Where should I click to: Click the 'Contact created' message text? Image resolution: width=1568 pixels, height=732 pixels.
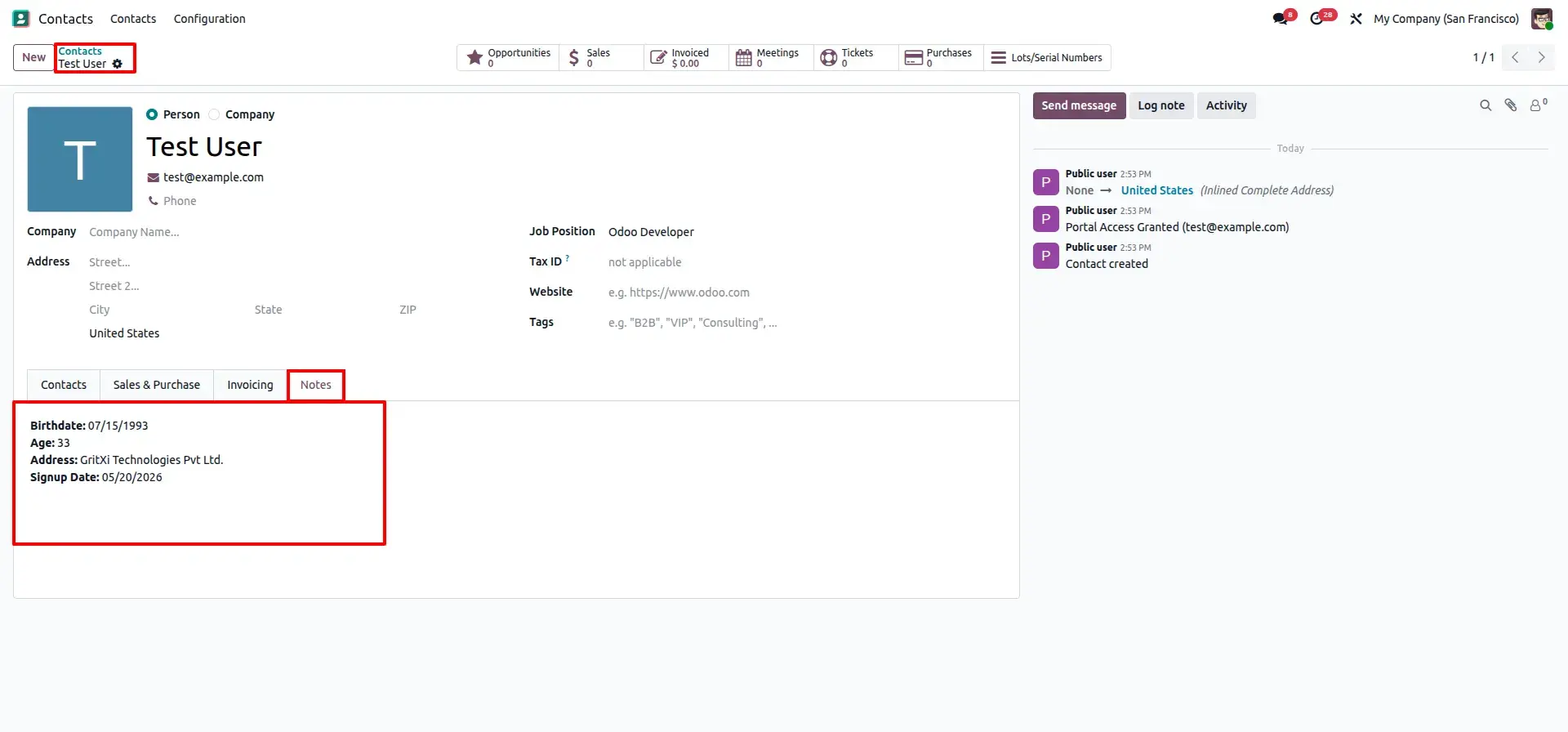pos(1107,264)
